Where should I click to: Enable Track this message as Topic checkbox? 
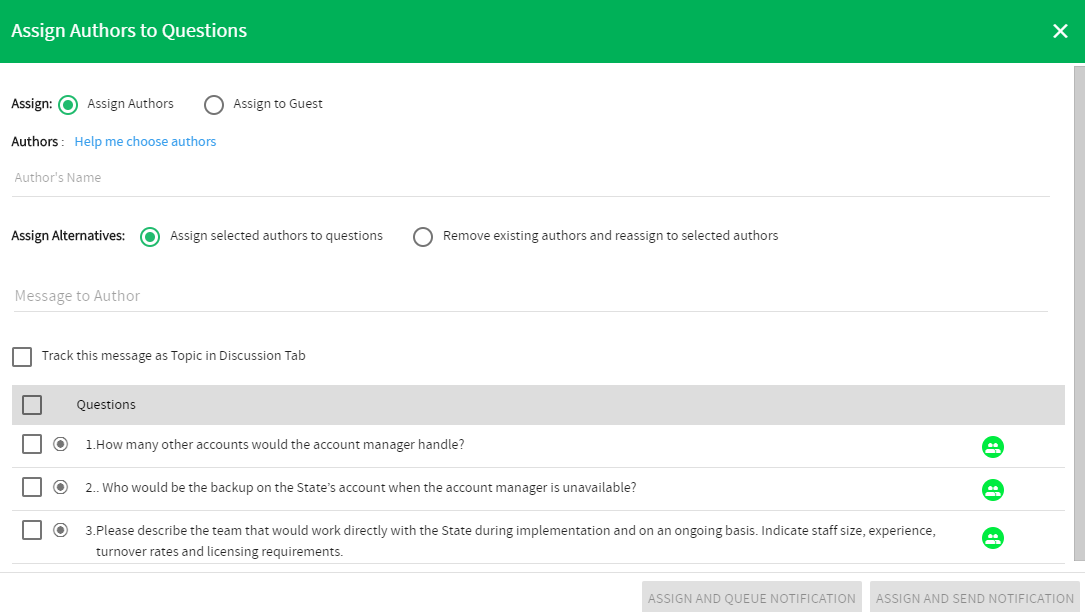coord(22,357)
